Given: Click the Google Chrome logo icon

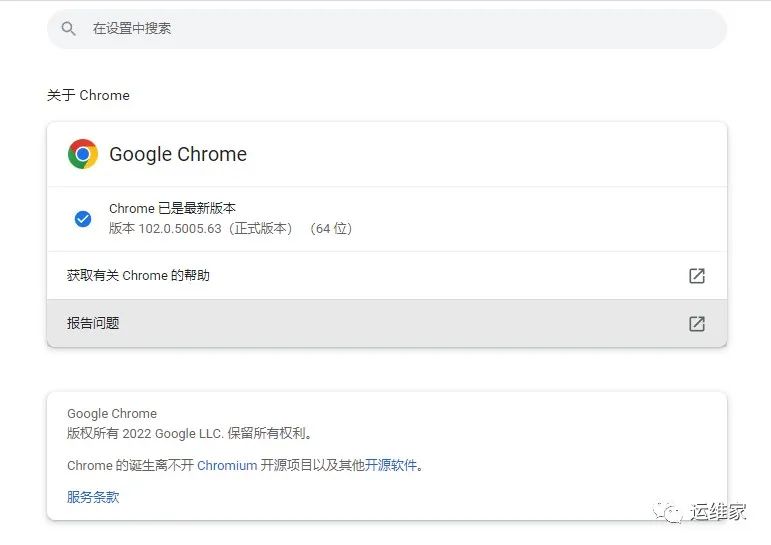Looking at the screenshot, I should 83,154.
